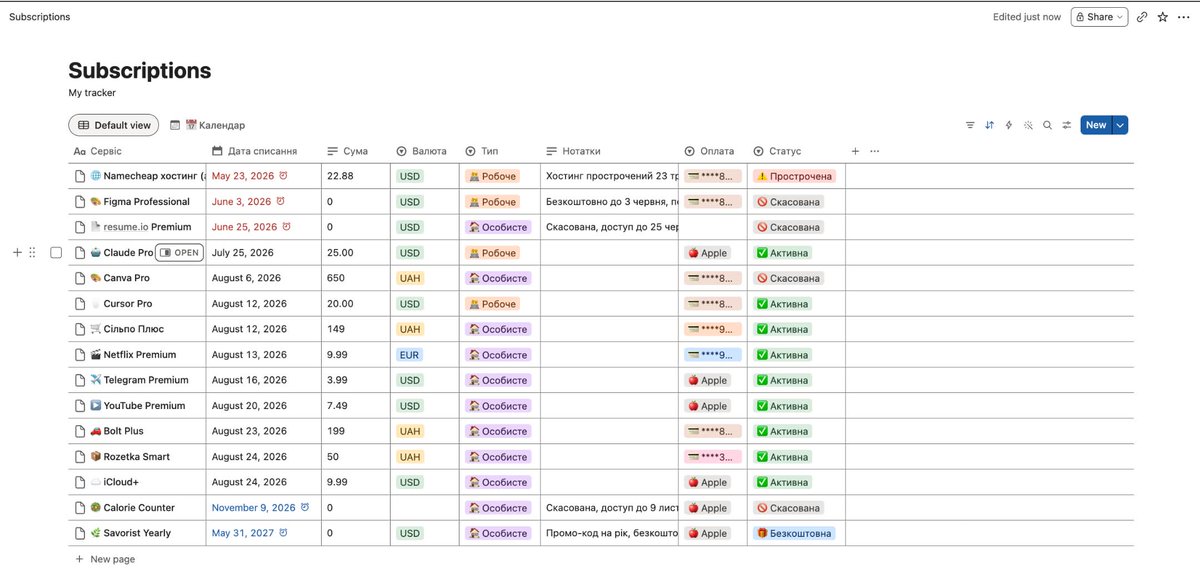Open the page's three-dot menu at top right
The image size is (1200, 588).
tap(1184, 17)
